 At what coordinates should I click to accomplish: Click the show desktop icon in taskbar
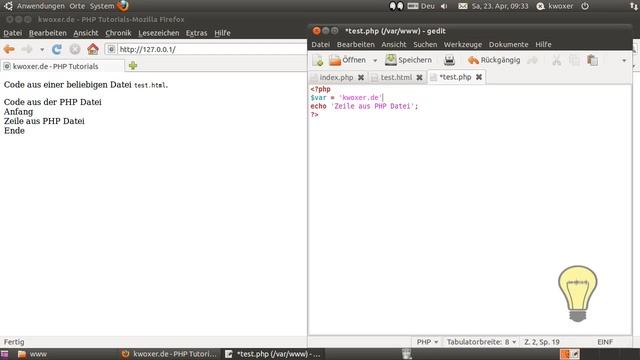coord(4,354)
